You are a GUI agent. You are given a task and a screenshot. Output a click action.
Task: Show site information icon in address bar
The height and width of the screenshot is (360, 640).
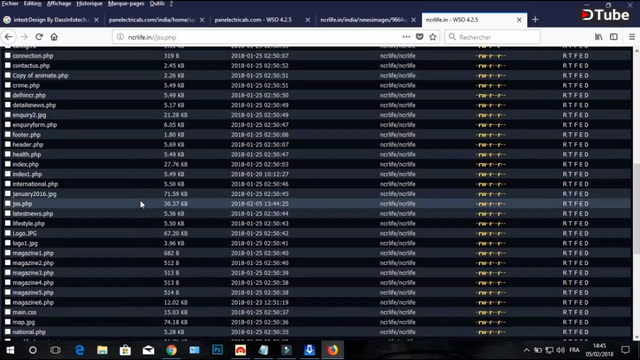click(120, 37)
